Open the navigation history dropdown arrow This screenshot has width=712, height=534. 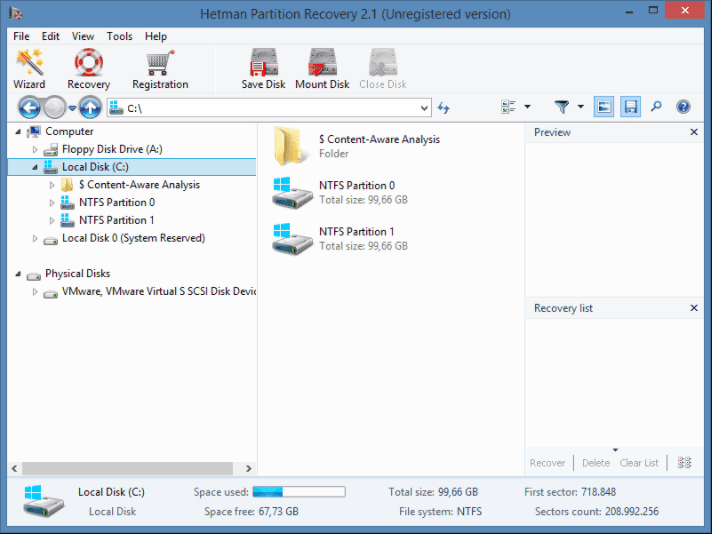72,108
